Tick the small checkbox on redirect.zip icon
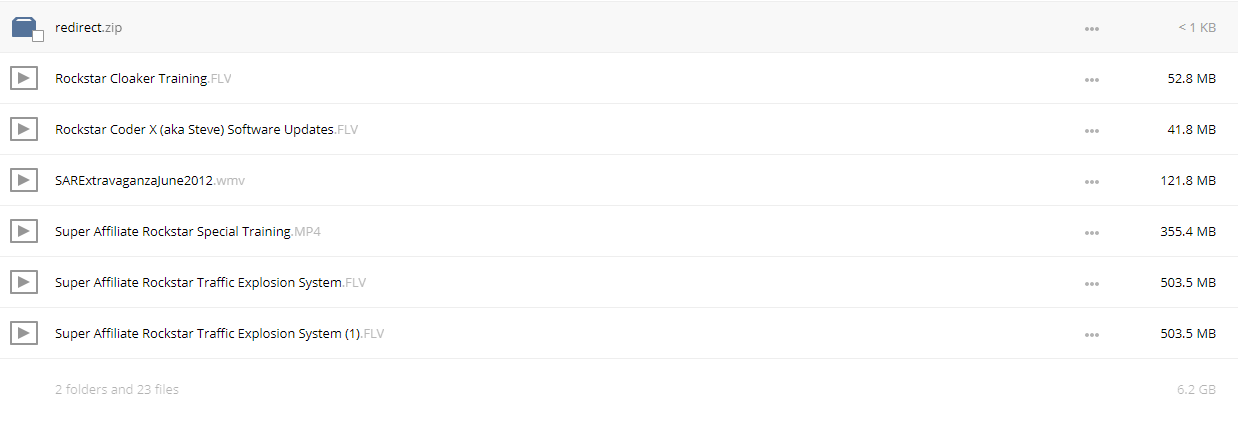The image size is (1238, 423). [x=38, y=36]
